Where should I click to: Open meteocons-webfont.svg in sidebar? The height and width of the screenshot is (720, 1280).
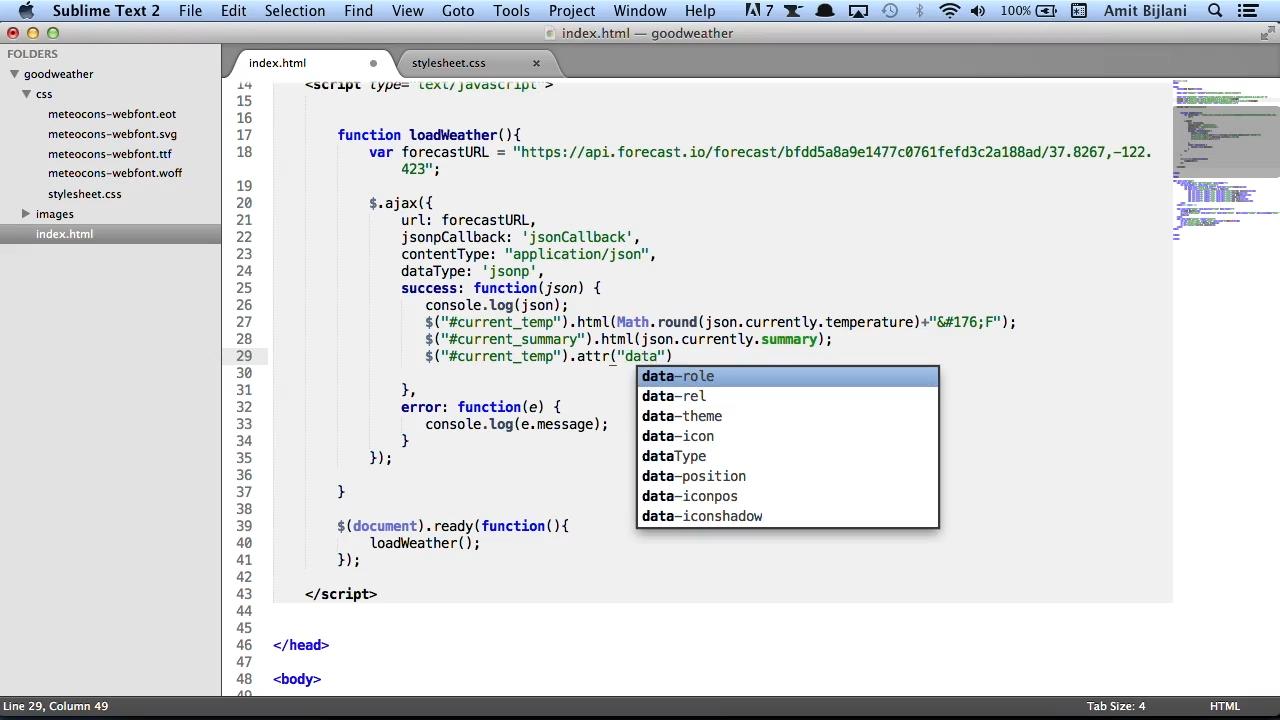(112, 134)
